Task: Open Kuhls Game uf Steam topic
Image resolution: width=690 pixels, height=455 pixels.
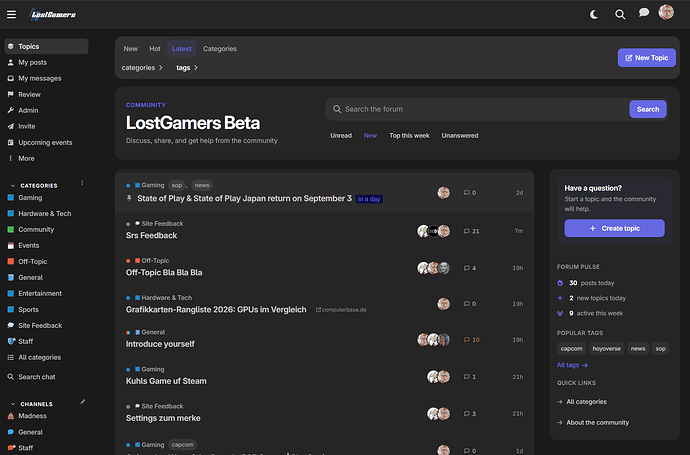Action: pos(166,381)
